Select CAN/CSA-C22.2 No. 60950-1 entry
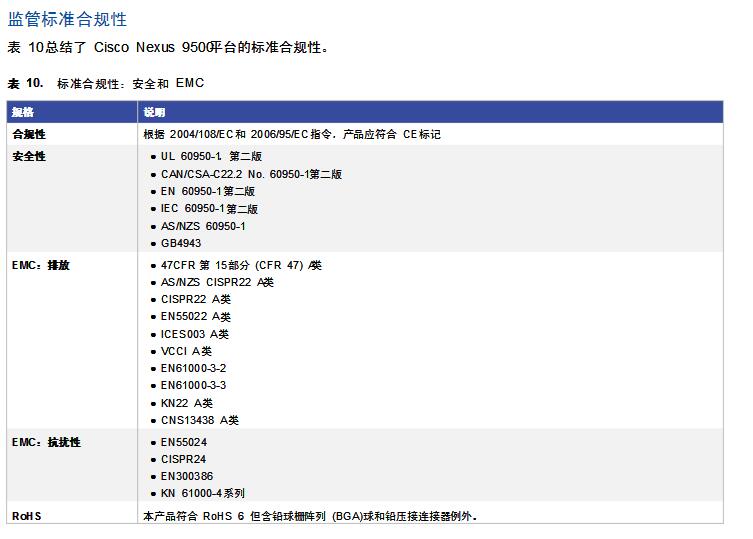 [x=251, y=174]
